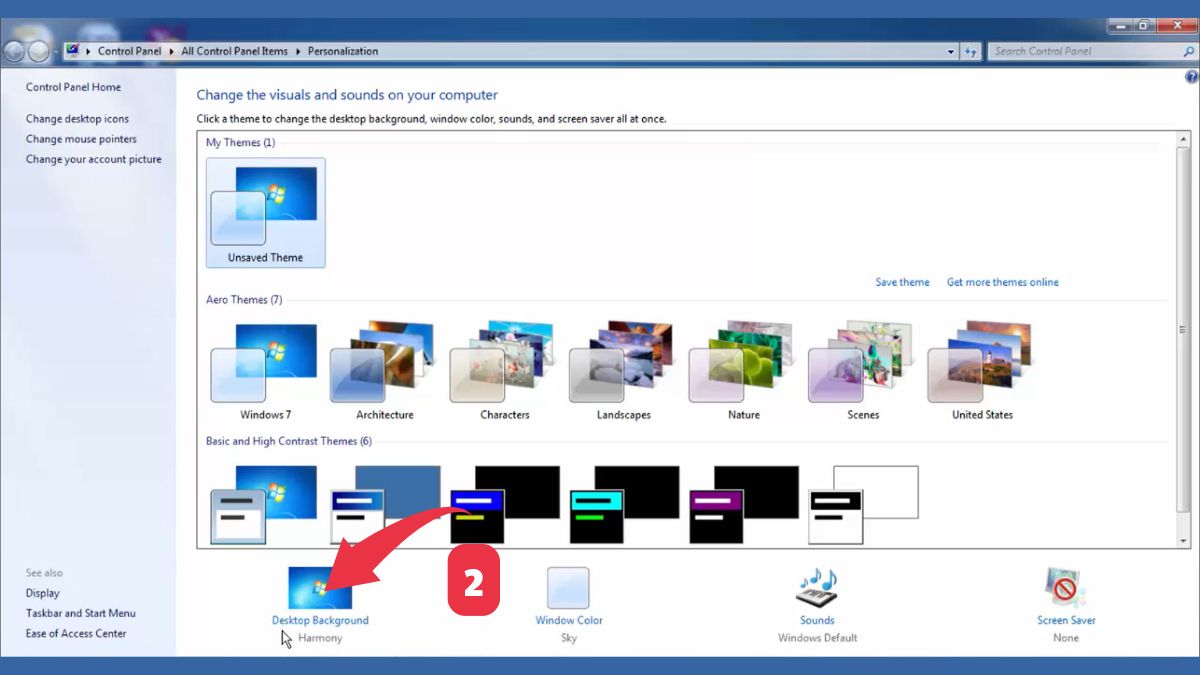Click the Help question mark icon
Image resolution: width=1200 pixels, height=675 pixels.
pos(1191,77)
